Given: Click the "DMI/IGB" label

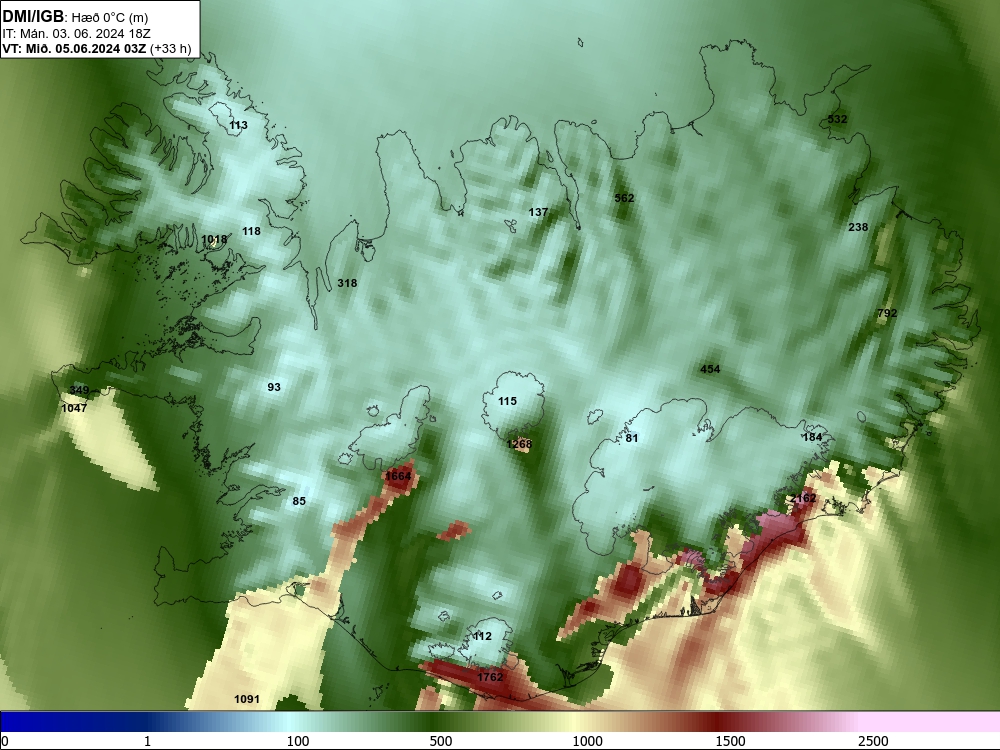Looking at the screenshot, I should (33, 17).
